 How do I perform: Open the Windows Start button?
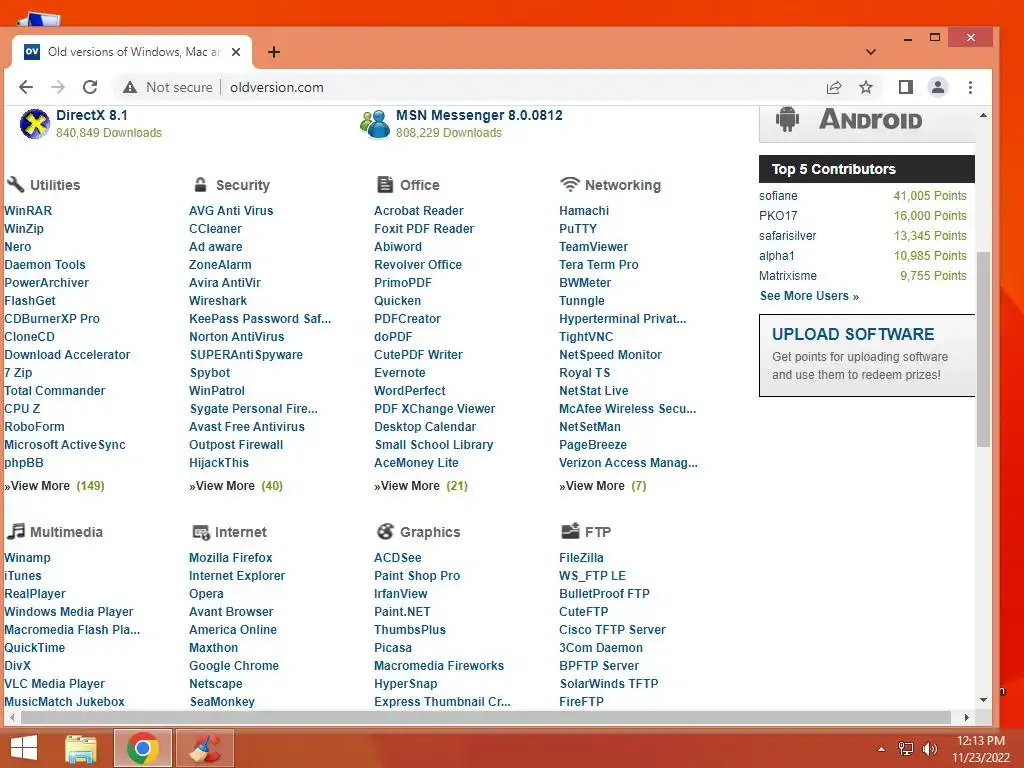coord(24,748)
